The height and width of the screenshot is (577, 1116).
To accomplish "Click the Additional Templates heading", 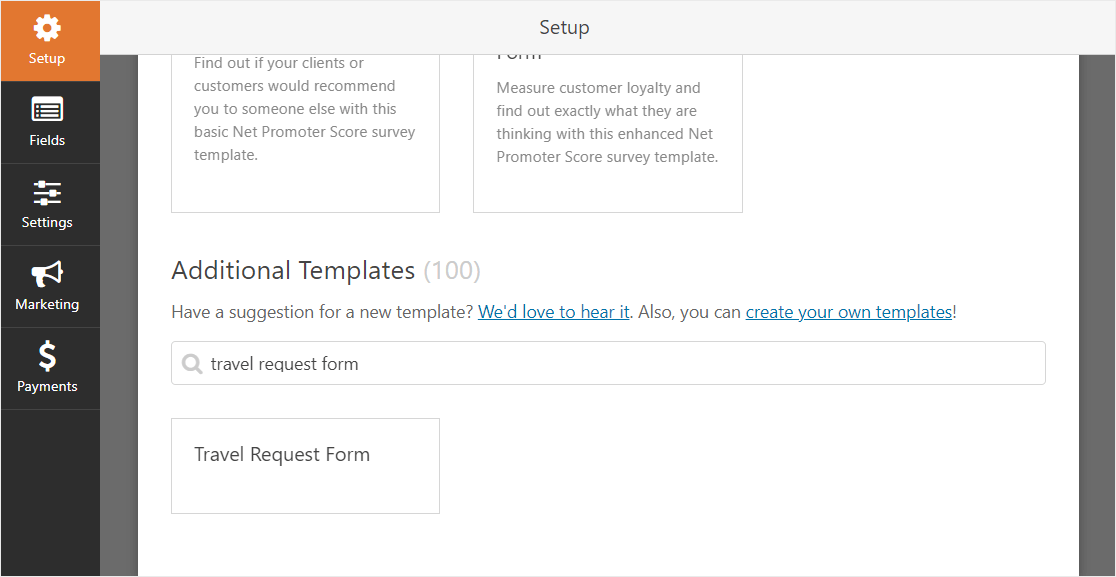I will (293, 270).
